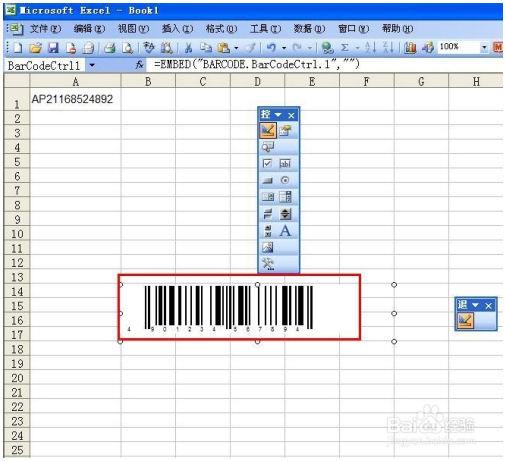Select the Check Box control tool

267,163
